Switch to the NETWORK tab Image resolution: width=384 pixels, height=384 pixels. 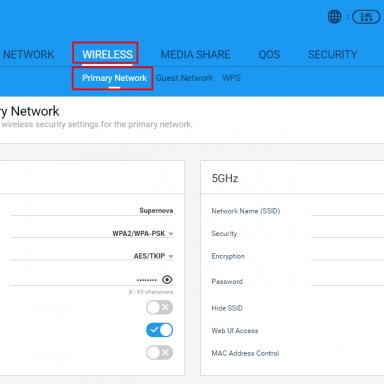28,54
